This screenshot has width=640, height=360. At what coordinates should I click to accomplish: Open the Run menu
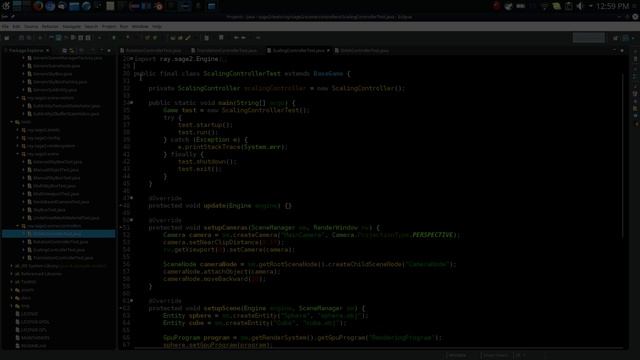(124, 27)
